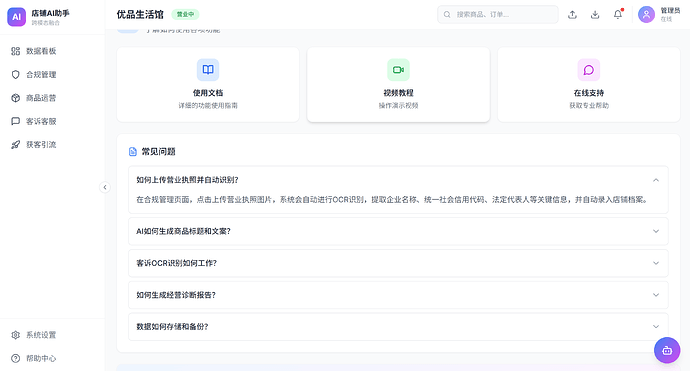Click the 店铺AI助手 app name text

click(50, 13)
